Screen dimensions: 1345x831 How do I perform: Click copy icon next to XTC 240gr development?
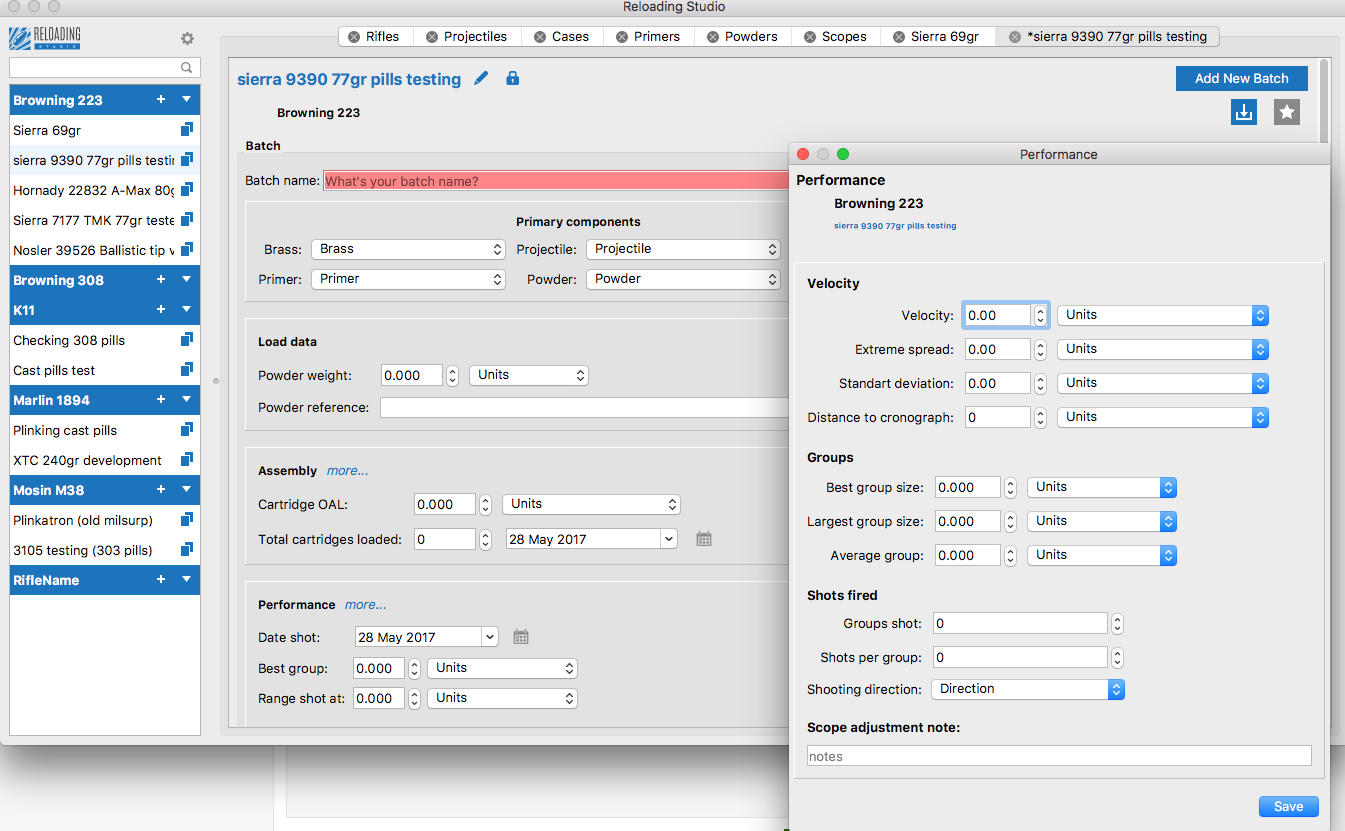[186, 460]
